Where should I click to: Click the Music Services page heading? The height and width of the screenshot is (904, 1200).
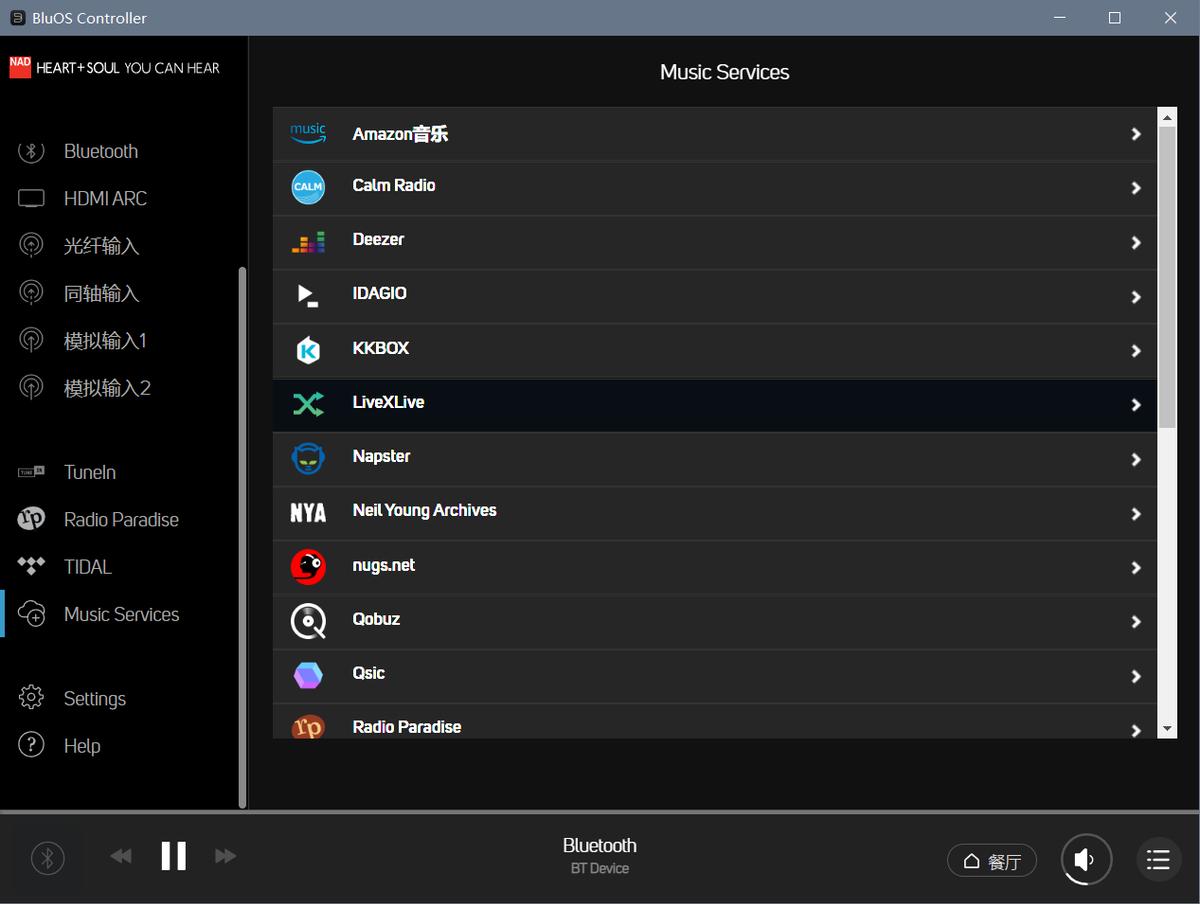[724, 72]
